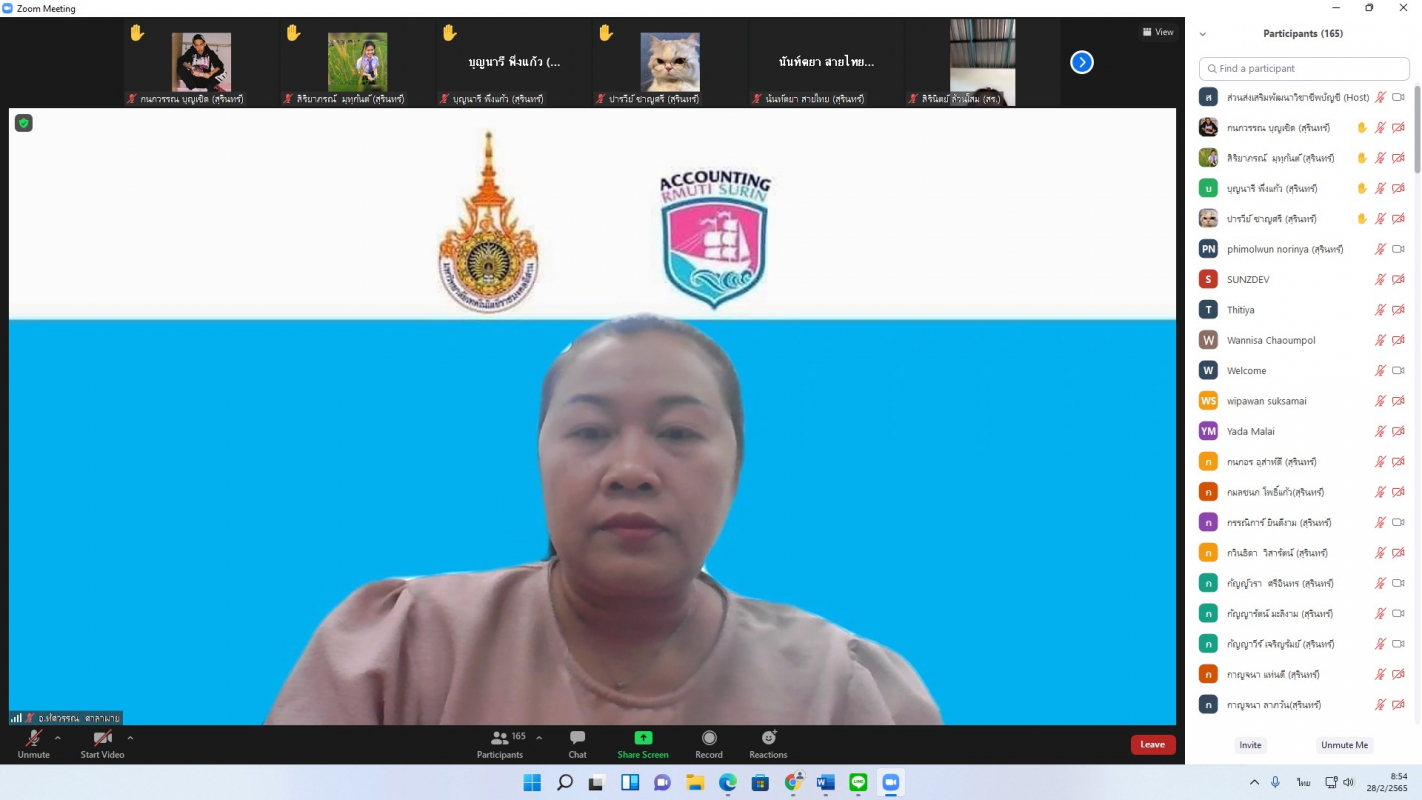Expand arrow next to Participants count
This screenshot has width=1422, height=800.
[x=539, y=738]
